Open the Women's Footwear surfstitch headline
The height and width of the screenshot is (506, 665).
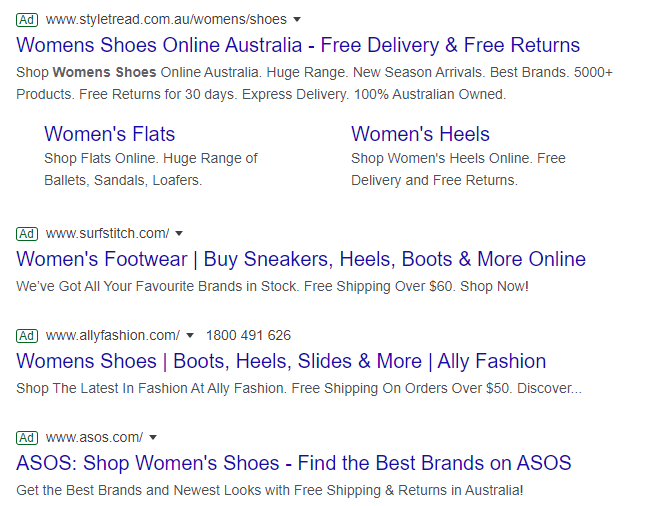301,259
